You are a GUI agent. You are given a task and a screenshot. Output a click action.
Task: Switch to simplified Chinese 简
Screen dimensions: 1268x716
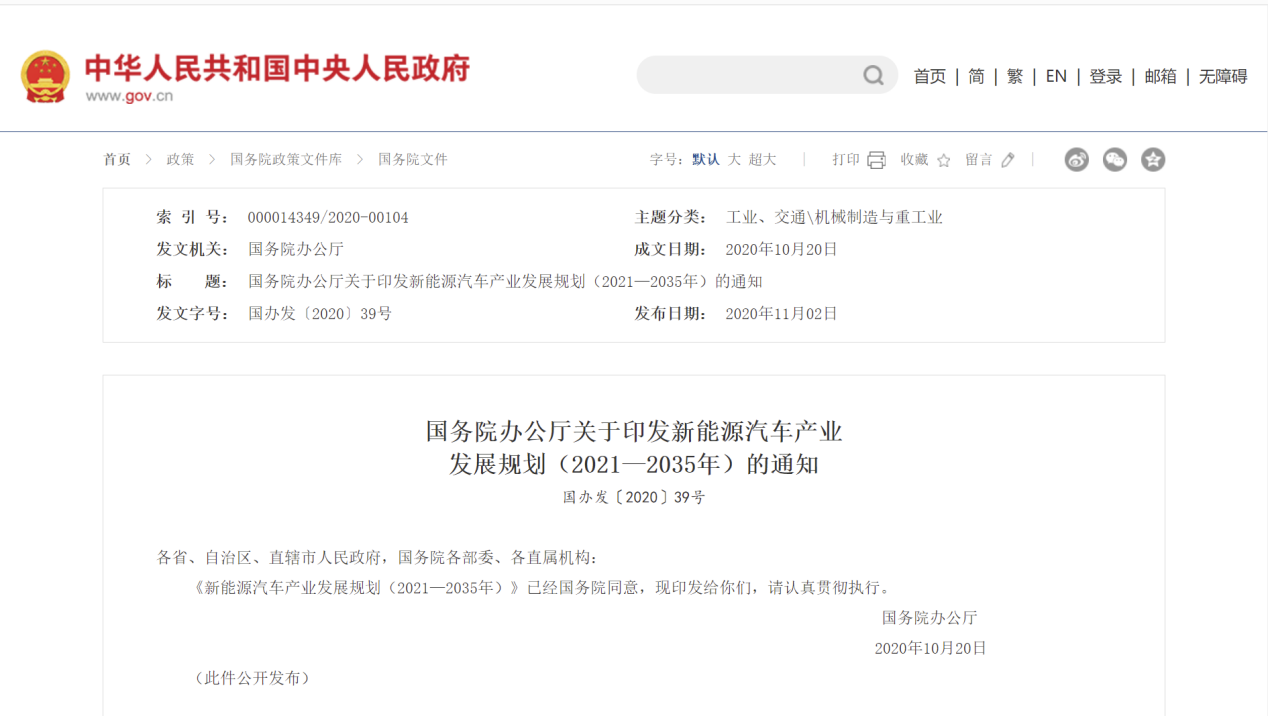coord(976,77)
